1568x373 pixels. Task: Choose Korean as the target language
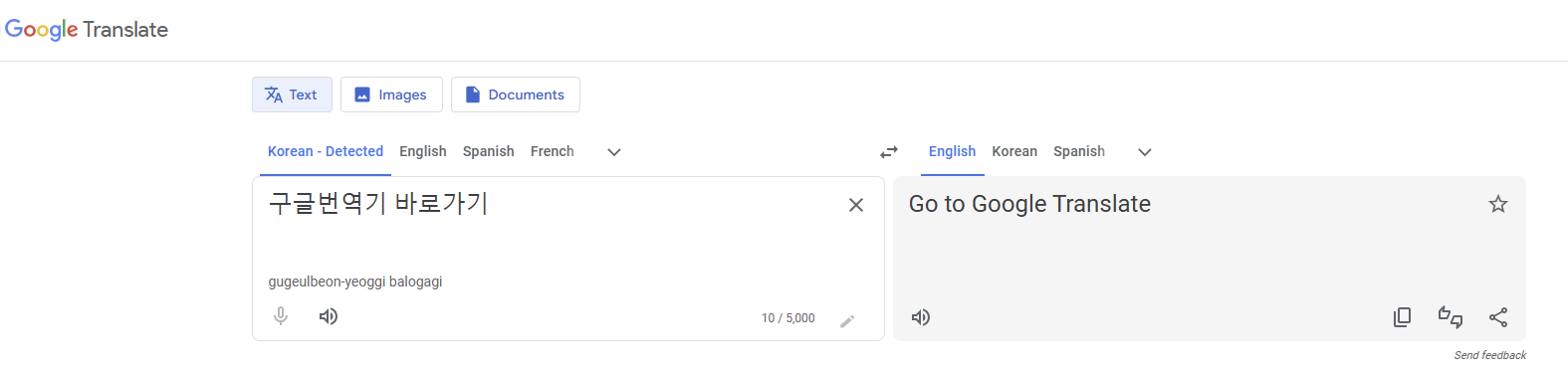click(1014, 151)
